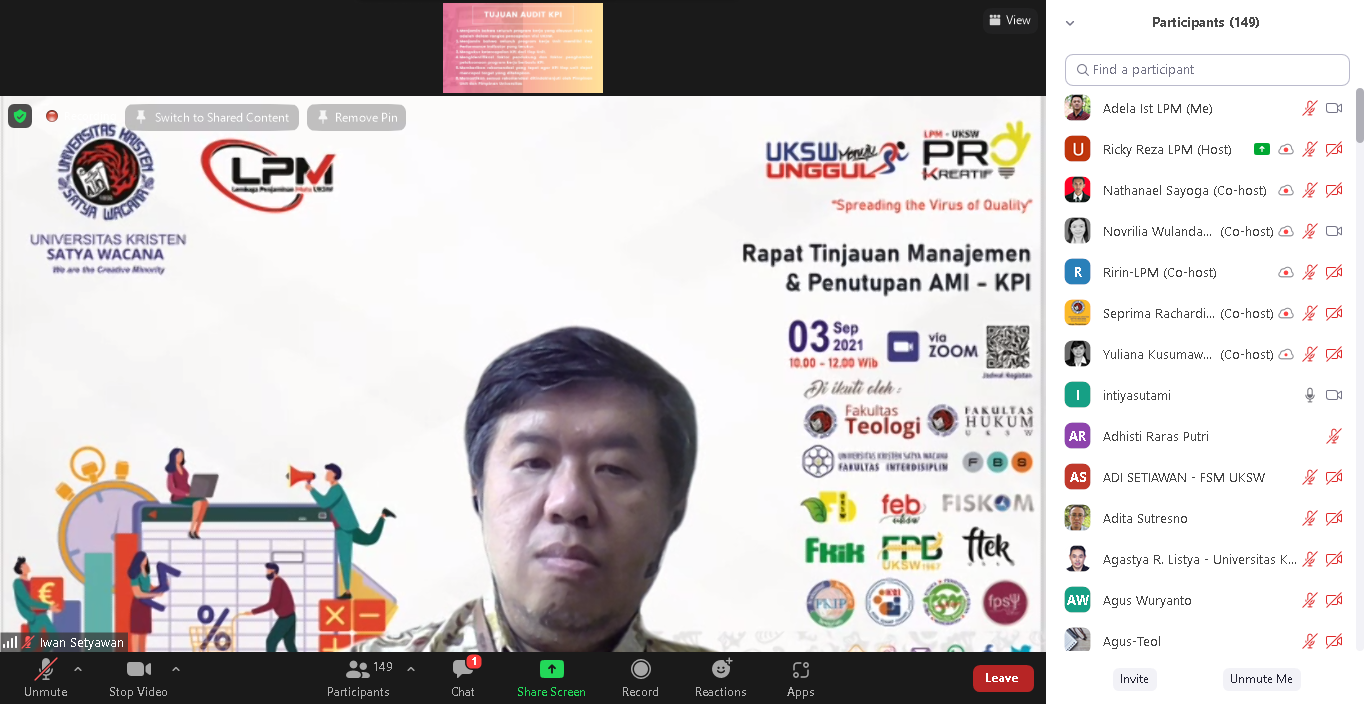This screenshot has height=704, width=1365.
Task: Expand audio options arrow beside Unmute
Action: pyautogui.click(x=78, y=669)
